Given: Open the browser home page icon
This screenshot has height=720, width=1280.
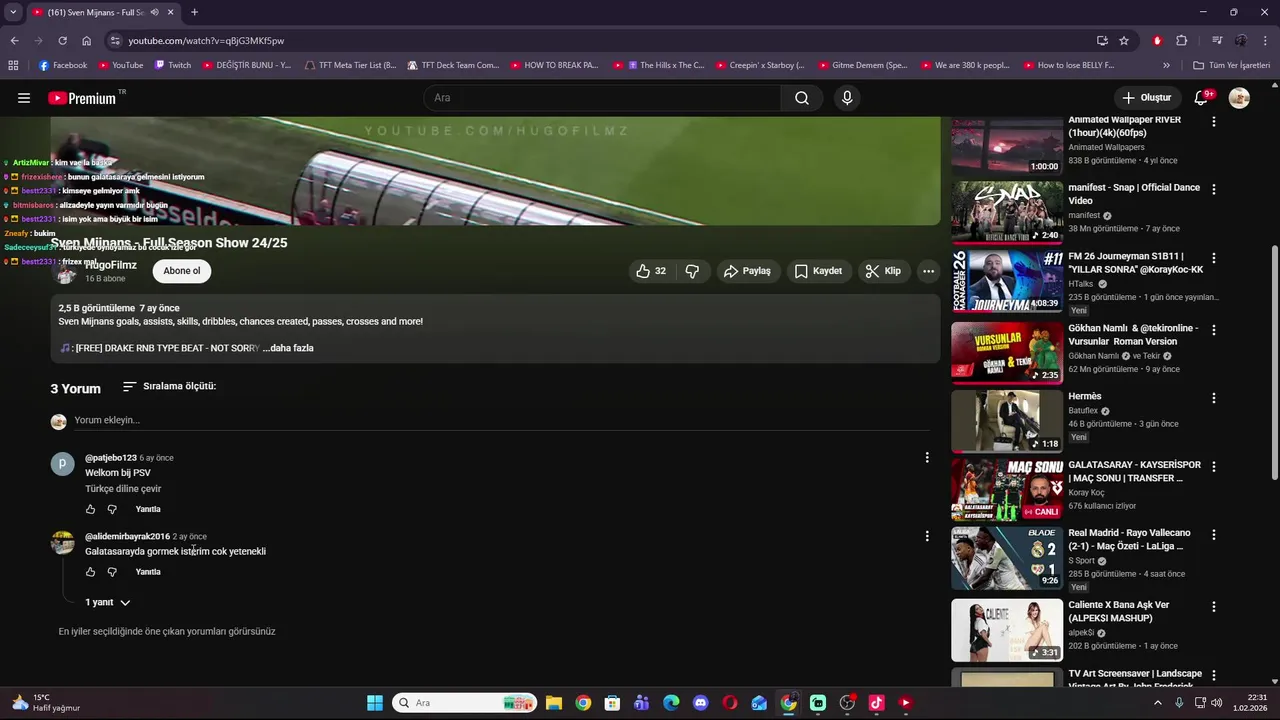Looking at the screenshot, I should pos(87,41).
